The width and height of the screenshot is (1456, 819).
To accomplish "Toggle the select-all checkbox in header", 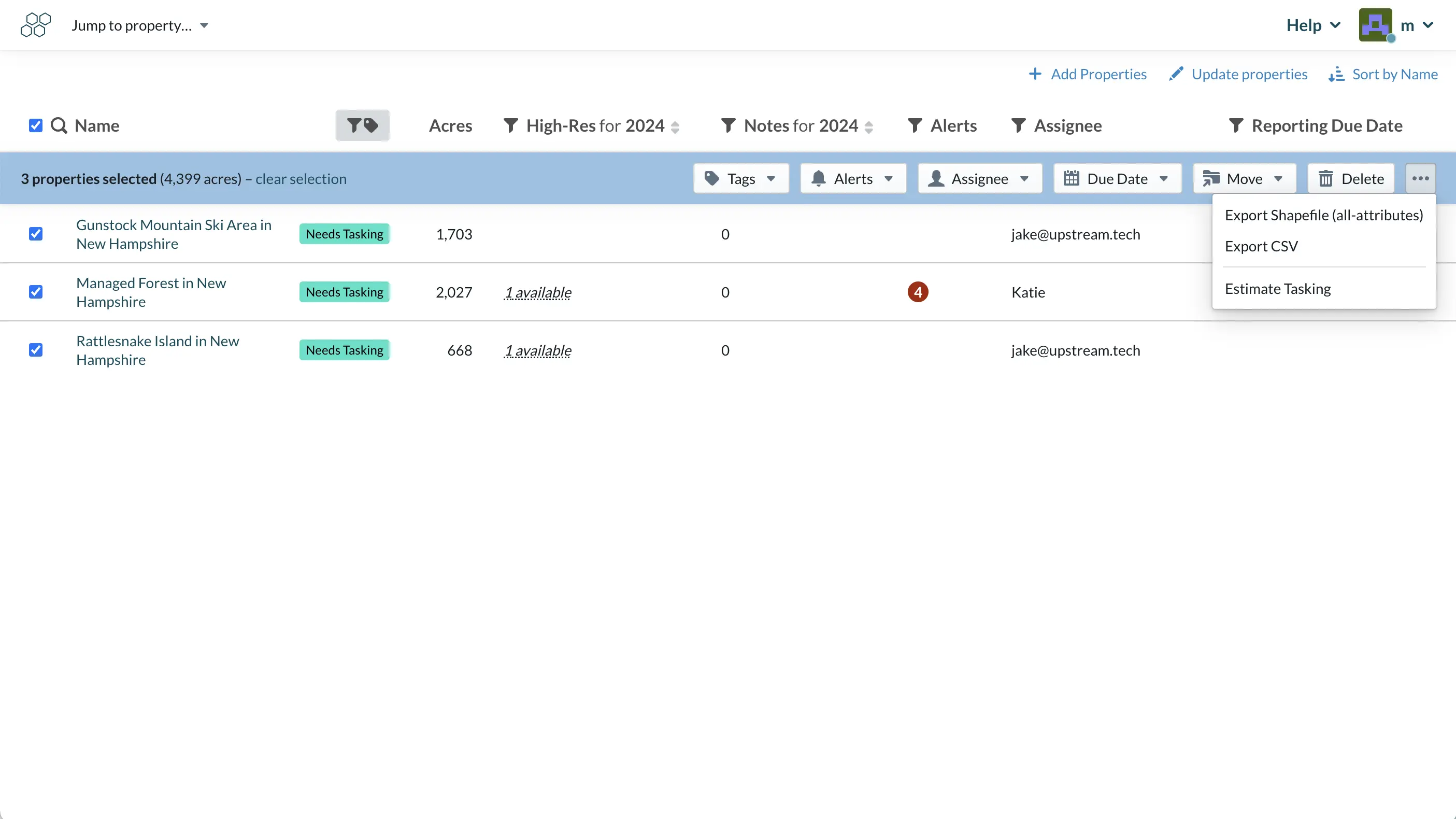I will click(x=36, y=125).
